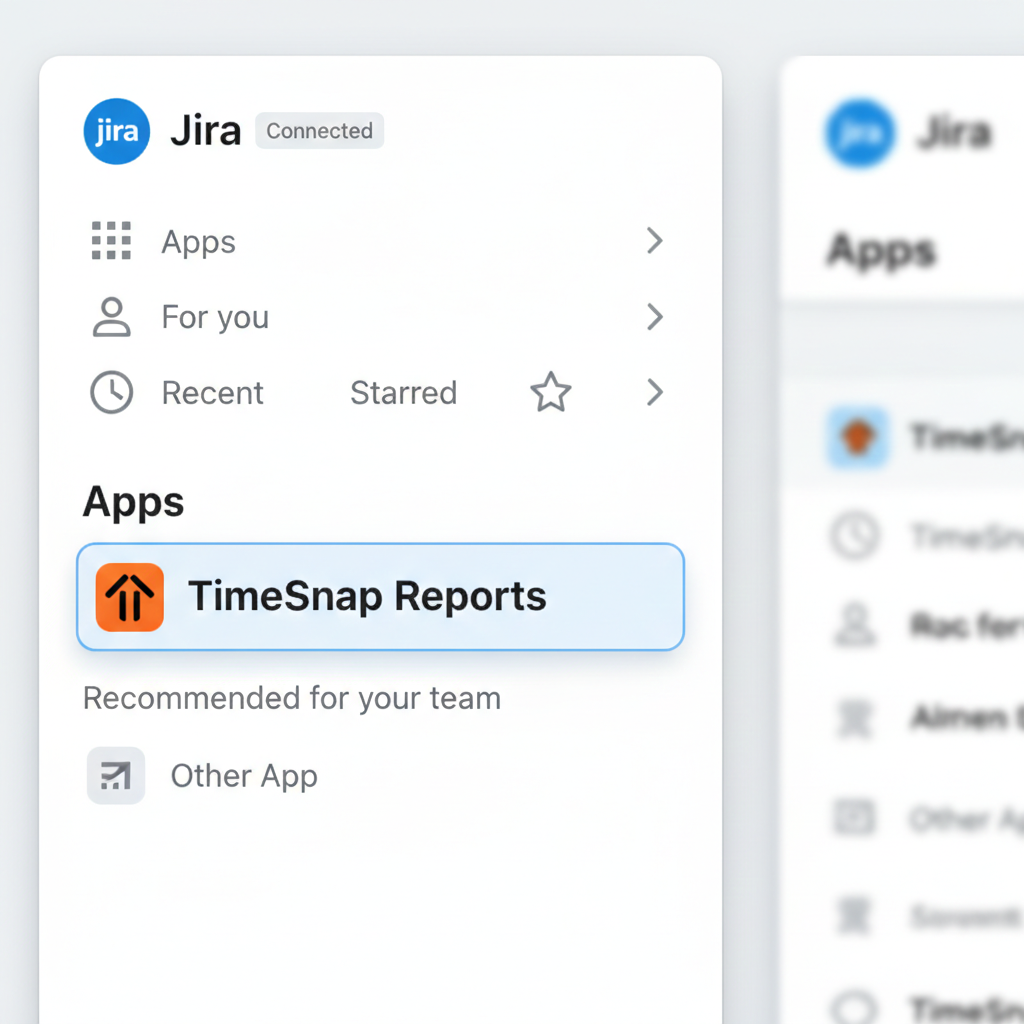Click the blurred Jira logo in right panel

pos(859,132)
